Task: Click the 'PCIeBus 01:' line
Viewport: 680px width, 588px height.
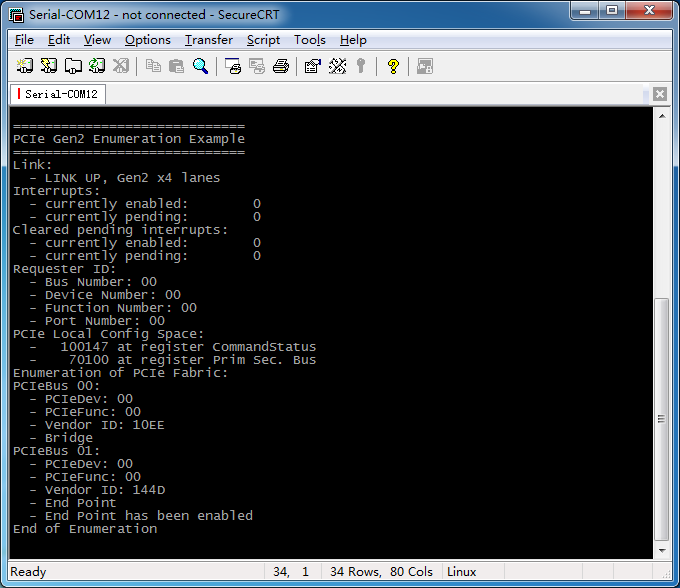Action: (x=56, y=451)
